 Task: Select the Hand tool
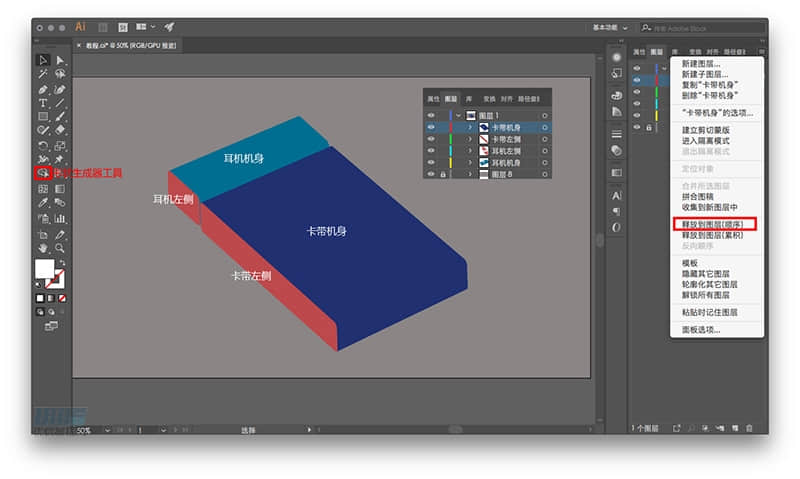[x=43, y=248]
